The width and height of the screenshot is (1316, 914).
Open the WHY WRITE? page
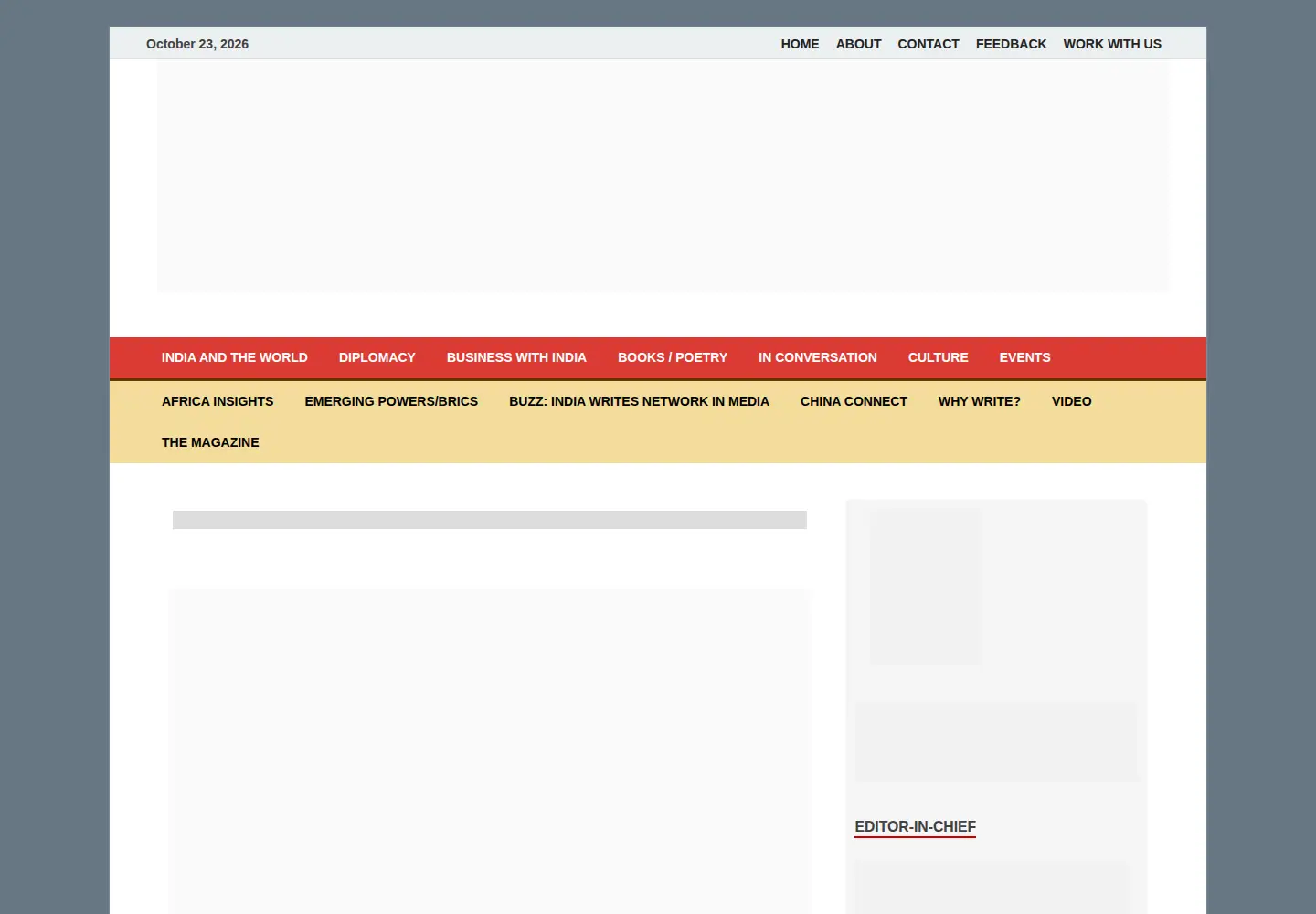pos(980,401)
